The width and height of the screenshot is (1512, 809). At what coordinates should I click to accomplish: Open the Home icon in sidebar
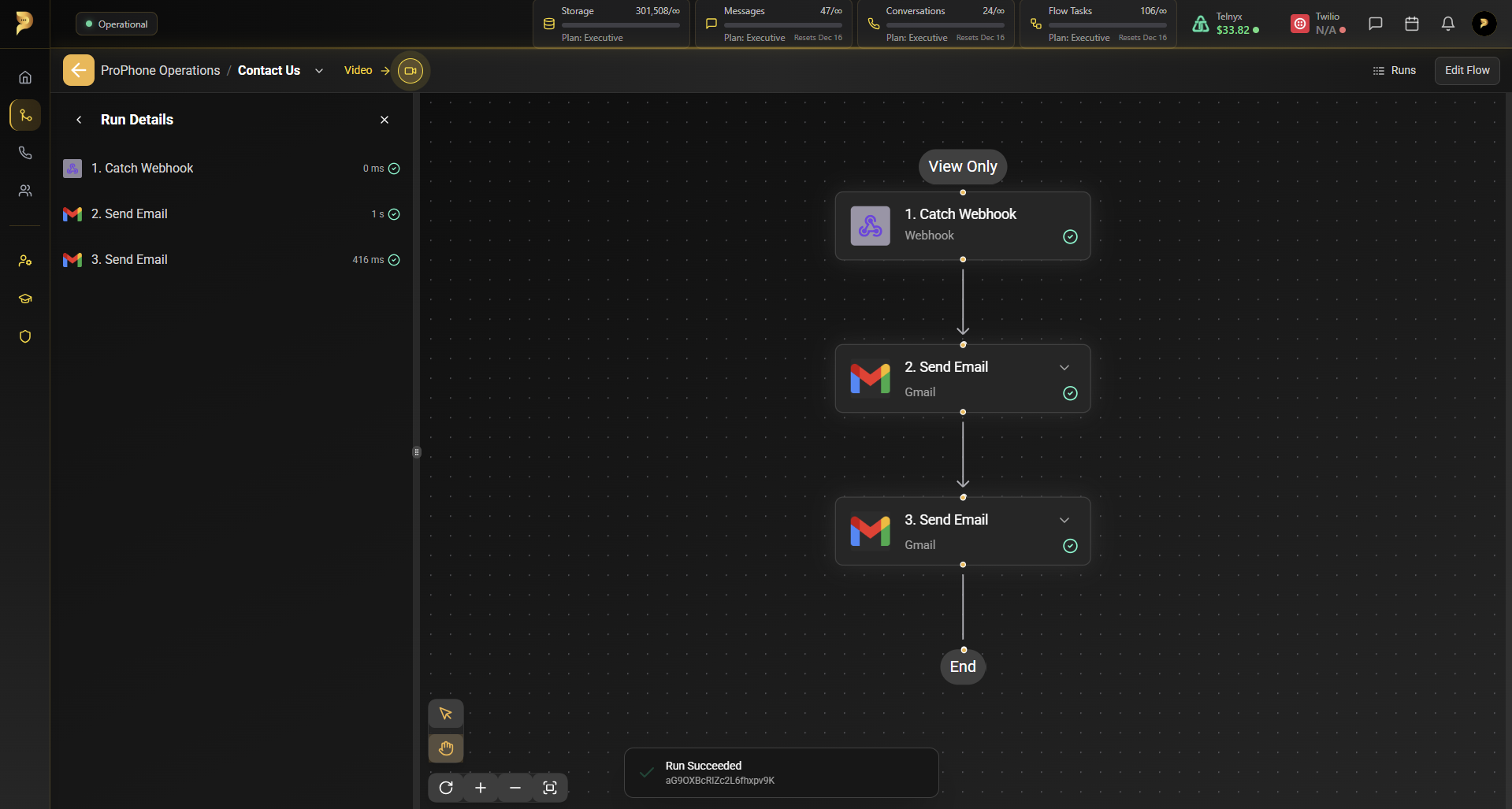click(25, 77)
